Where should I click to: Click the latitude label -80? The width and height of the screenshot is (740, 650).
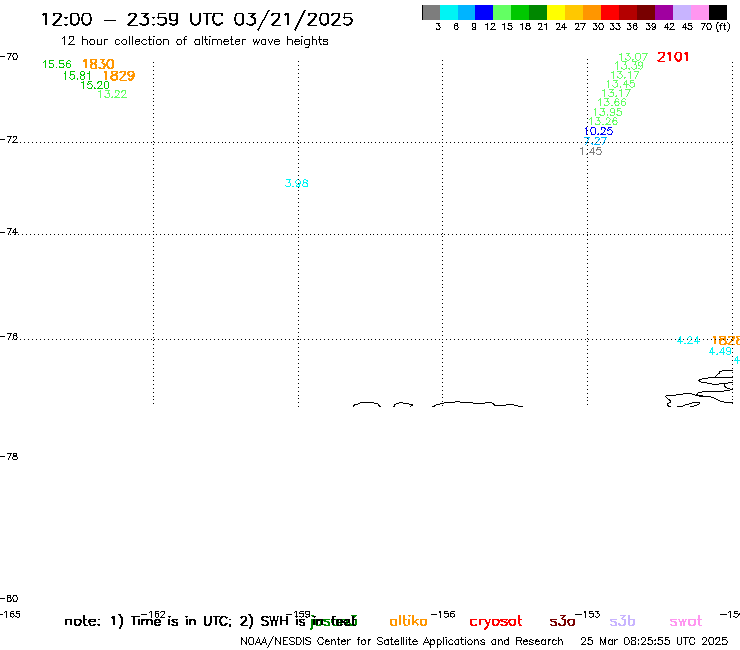[x=9, y=599]
